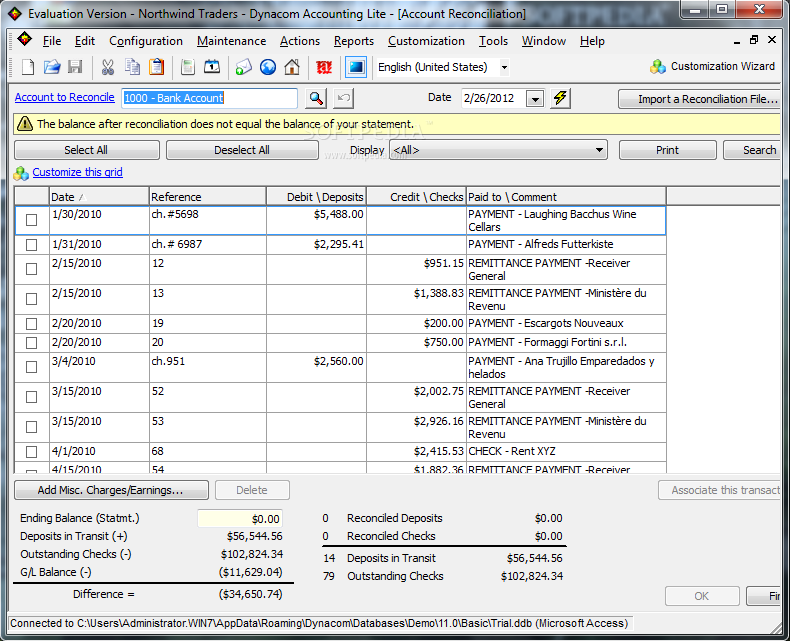The width and height of the screenshot is (790, 641).
Task: Check the row for ch.951
Action: 31,367
